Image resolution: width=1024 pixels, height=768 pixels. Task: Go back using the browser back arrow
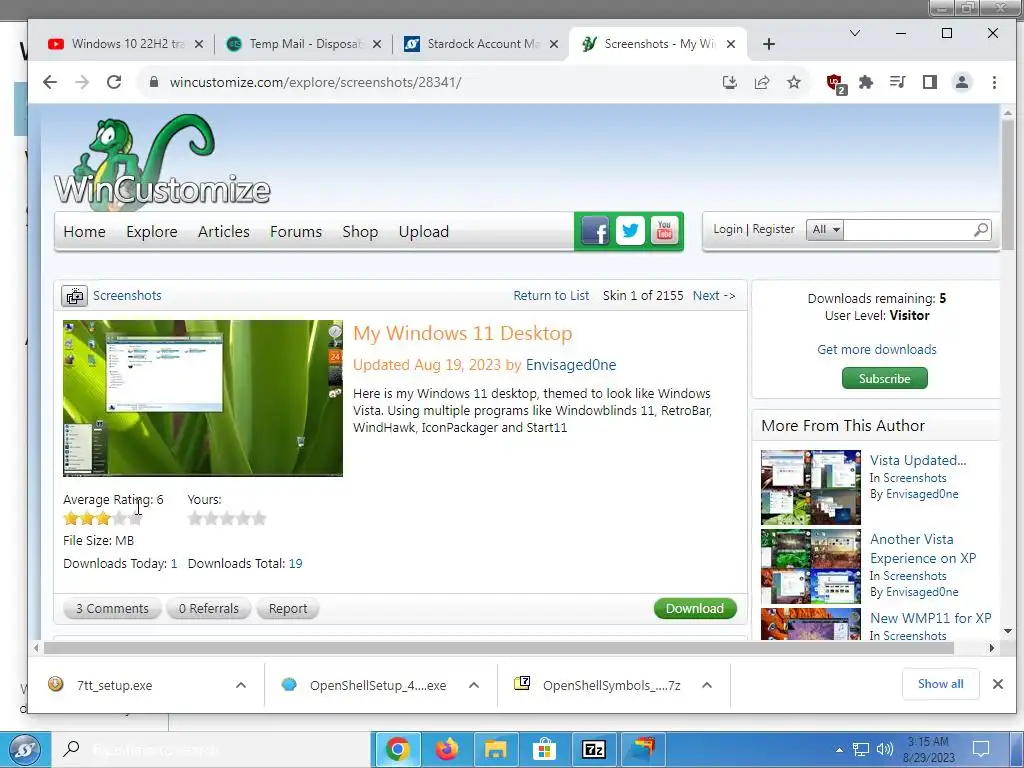50,82
